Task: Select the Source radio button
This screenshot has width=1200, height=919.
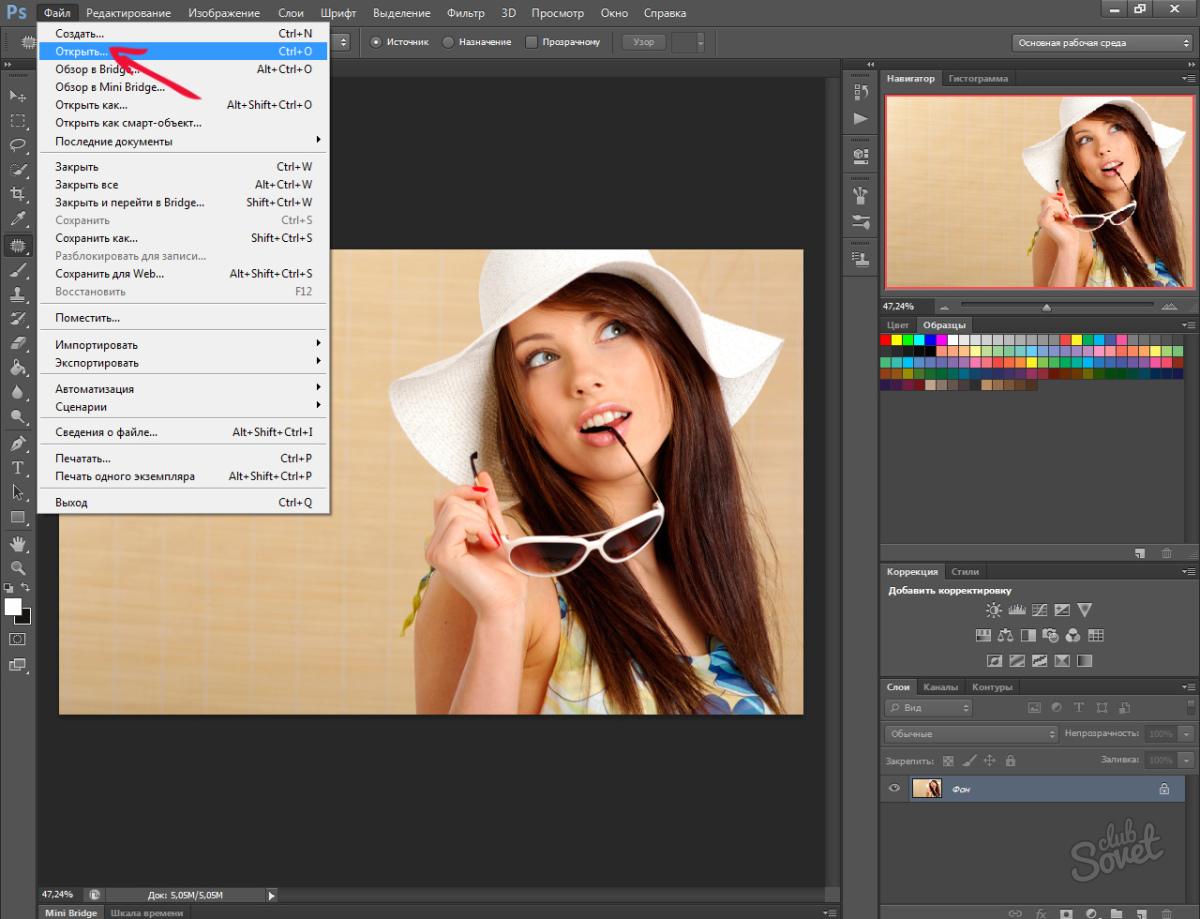Action: tap(377, 42)
